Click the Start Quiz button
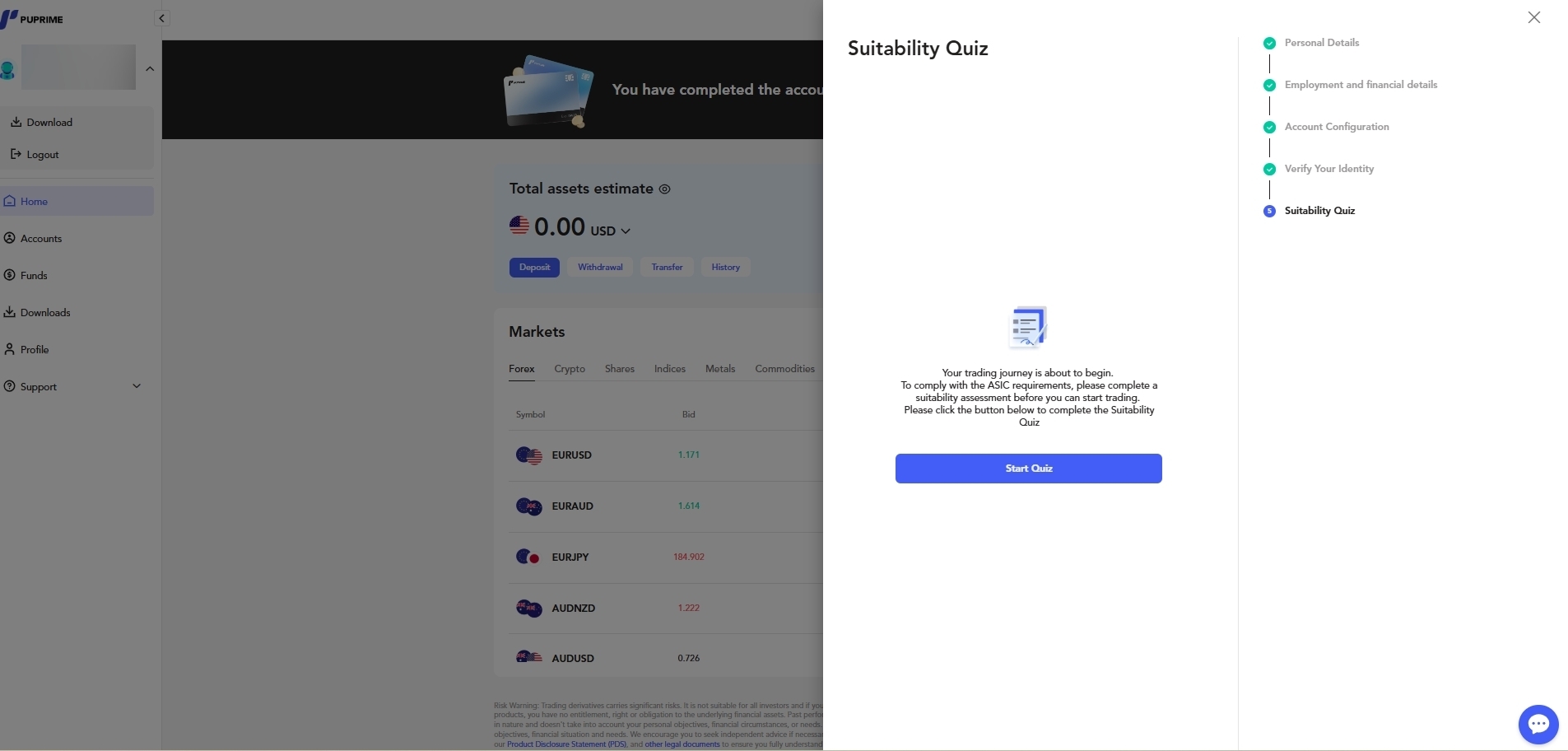Screen dimensions: 1568x751 click(x=1028, y=469)
